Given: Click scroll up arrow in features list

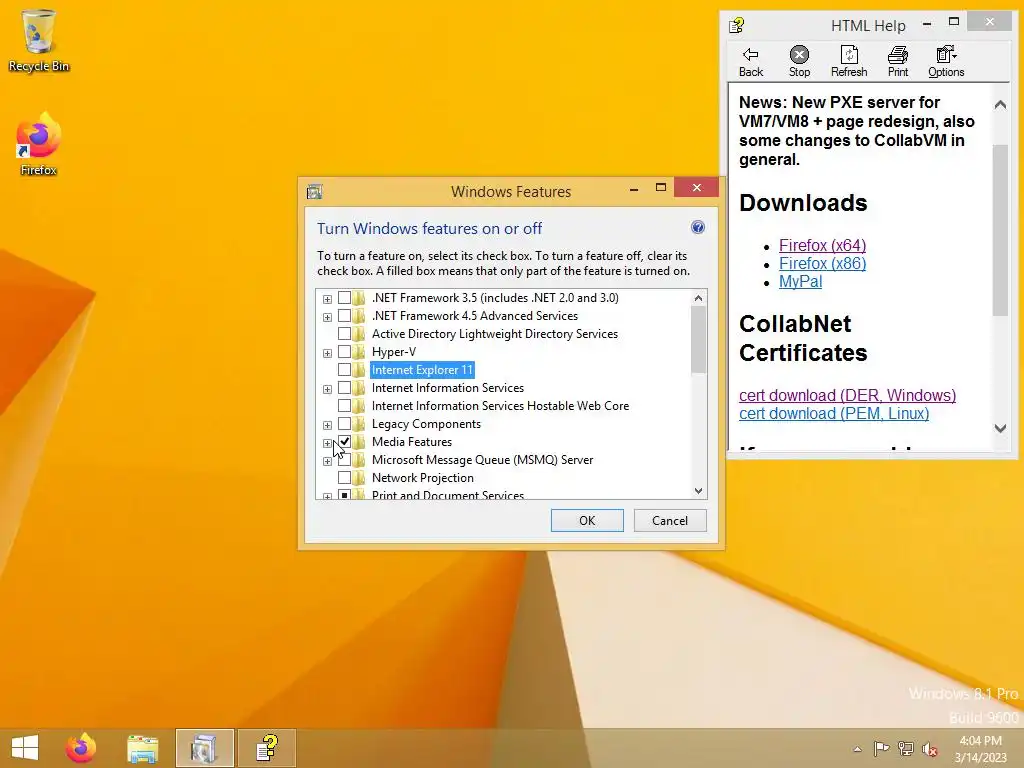Looking at the screenshot, I should [x=698, y=298].
